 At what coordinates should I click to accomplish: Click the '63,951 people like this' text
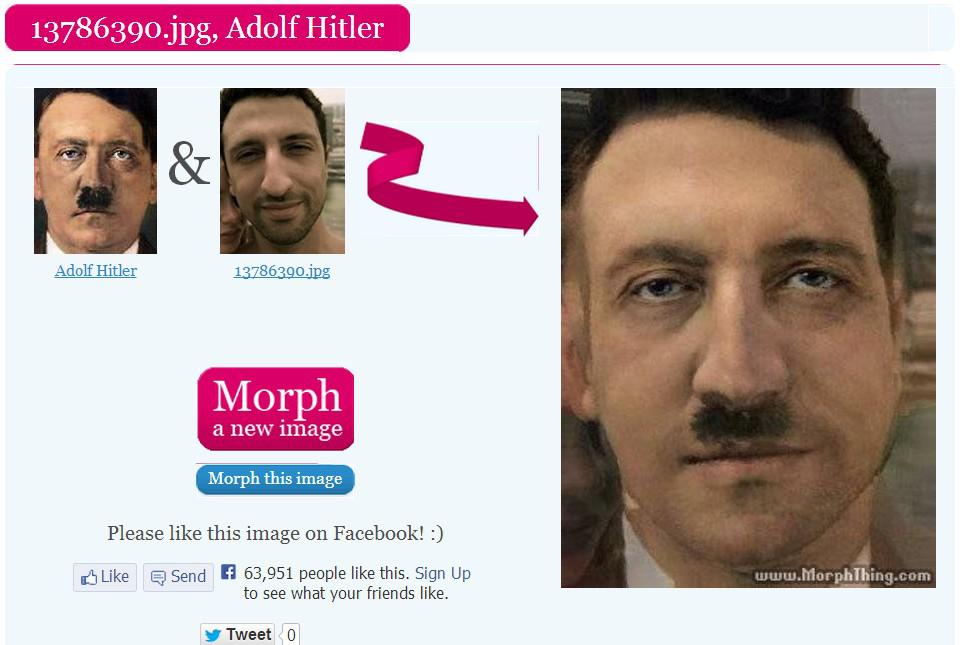click(326, 573)
